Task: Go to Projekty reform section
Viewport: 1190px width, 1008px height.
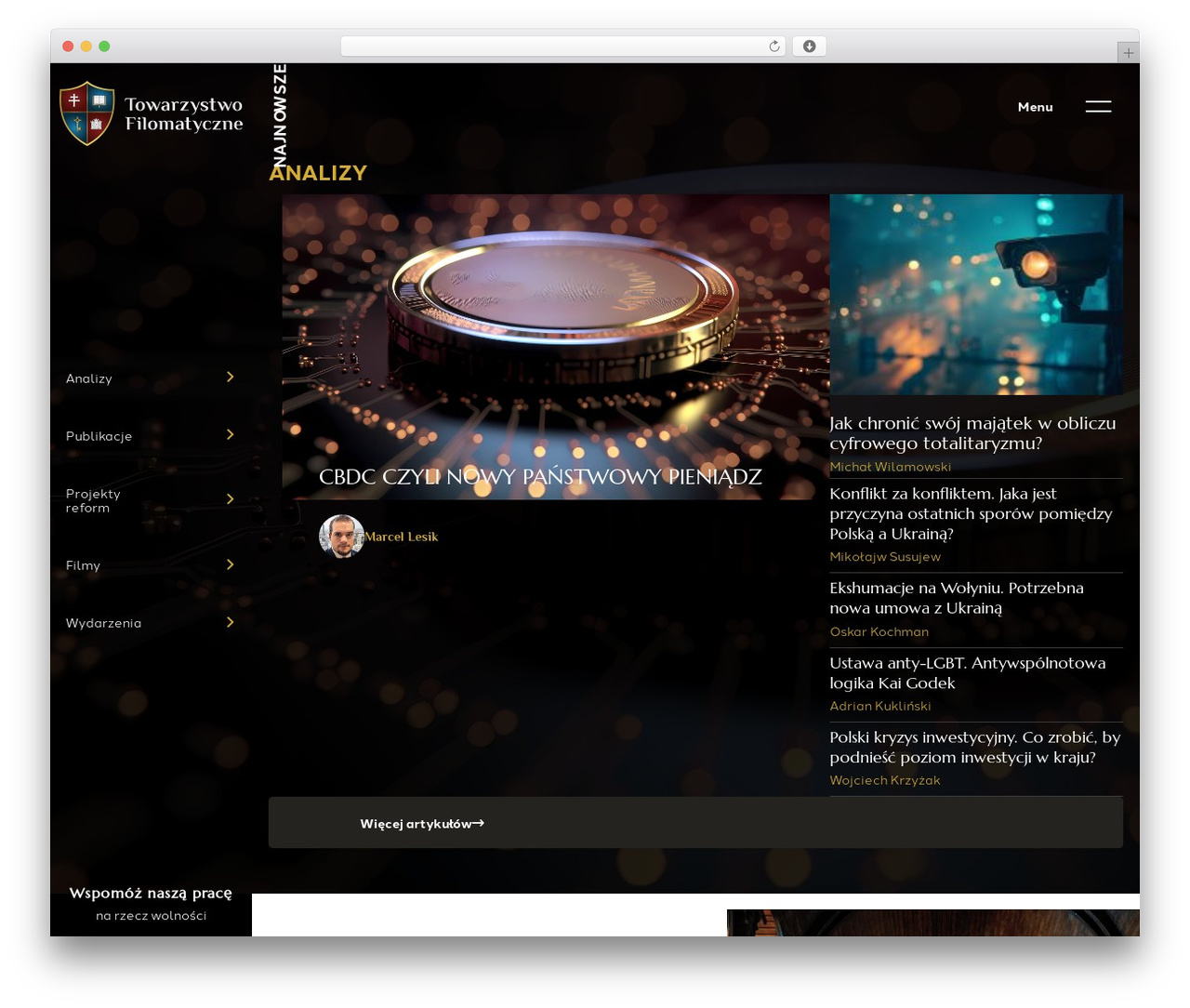Action: (x=93, y=500)
